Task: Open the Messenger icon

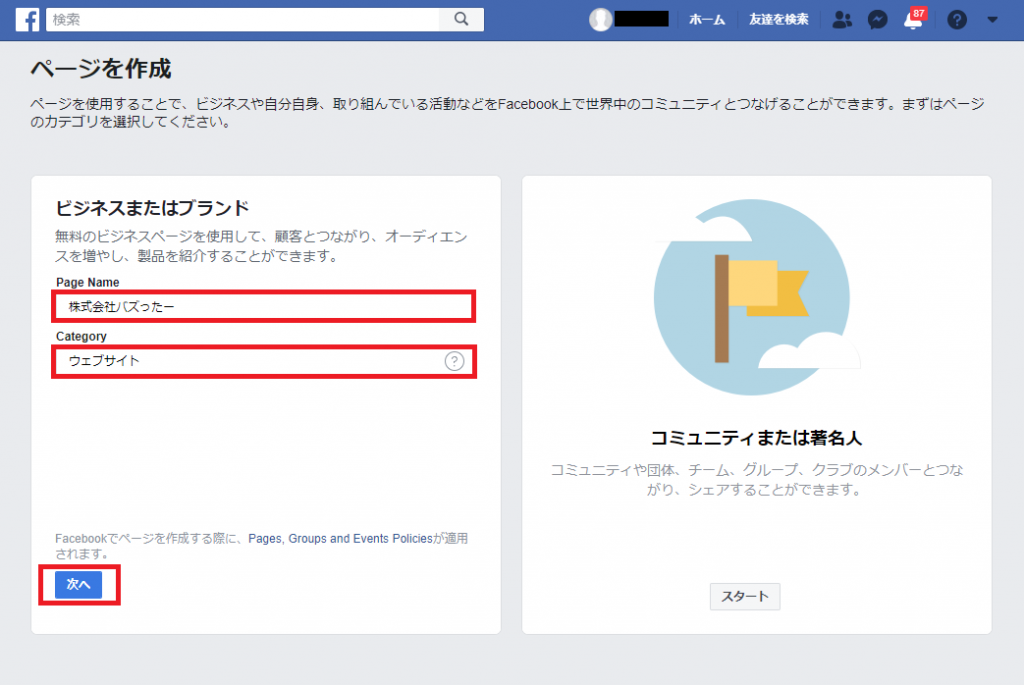Action: click(877, 19)
